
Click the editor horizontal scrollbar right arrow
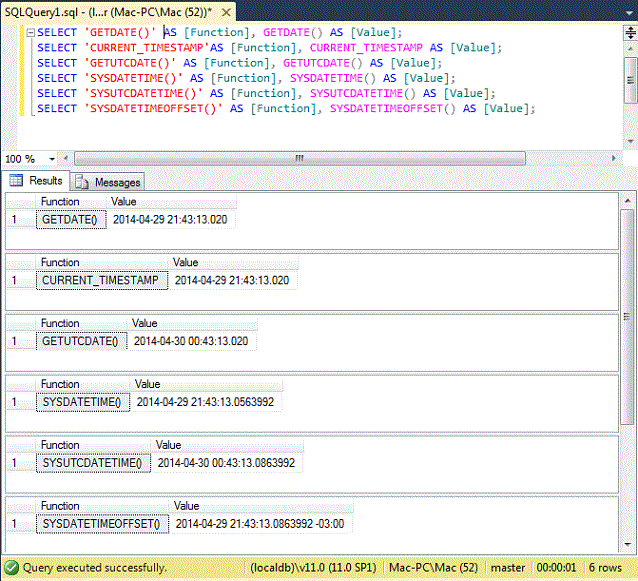pos(614,158)
